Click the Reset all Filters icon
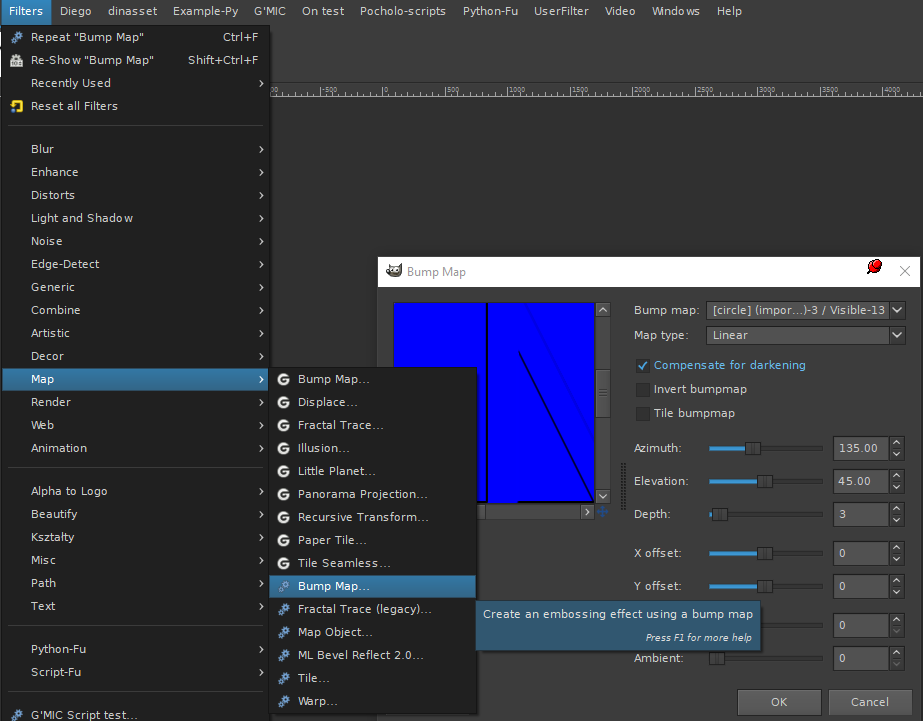The height and width of the screenshot is (721, 923). 16,106
